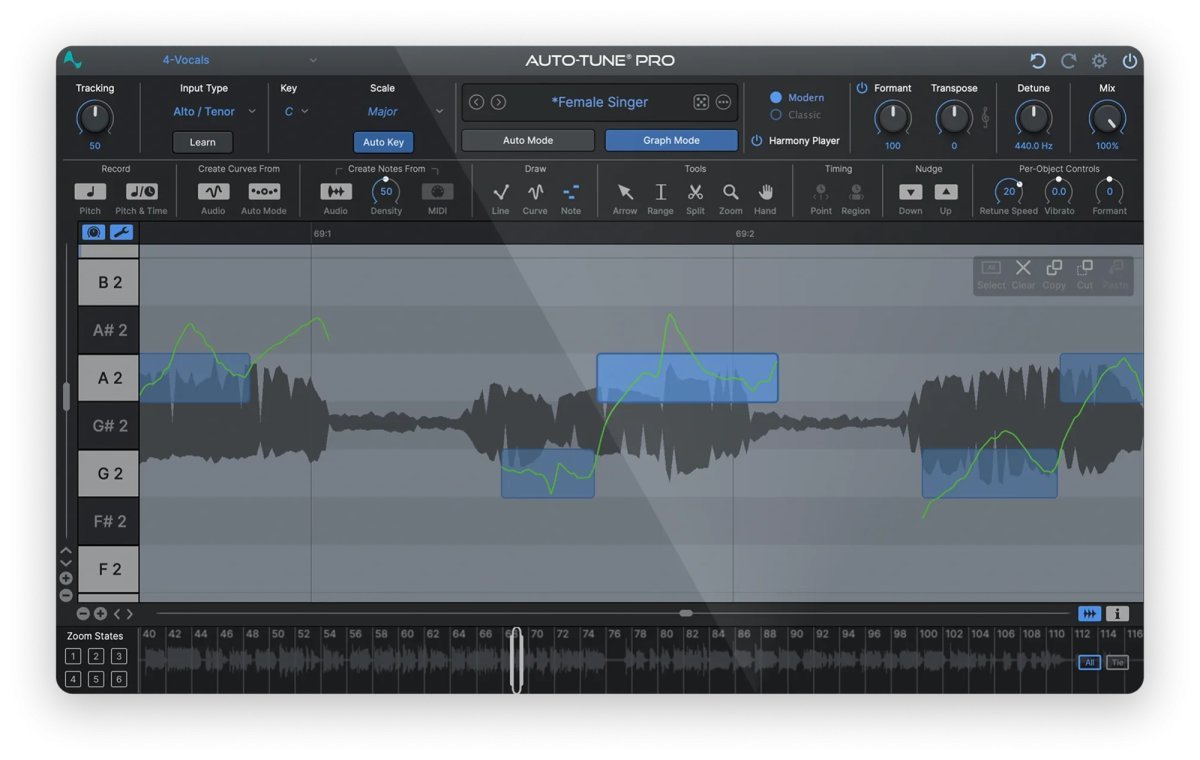Screen dimensions: 1200x760
Task: Toggle Formant power switch
Action: click(862, 88)
